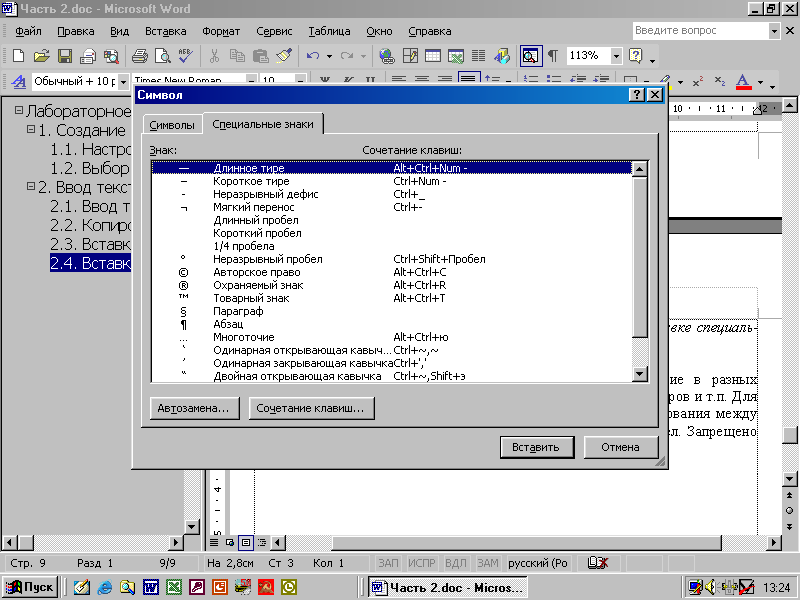Viewport: 800px width, 600px height.
Task: Collapse 2. Ввод текста section in map
Action: pos(31,187)
